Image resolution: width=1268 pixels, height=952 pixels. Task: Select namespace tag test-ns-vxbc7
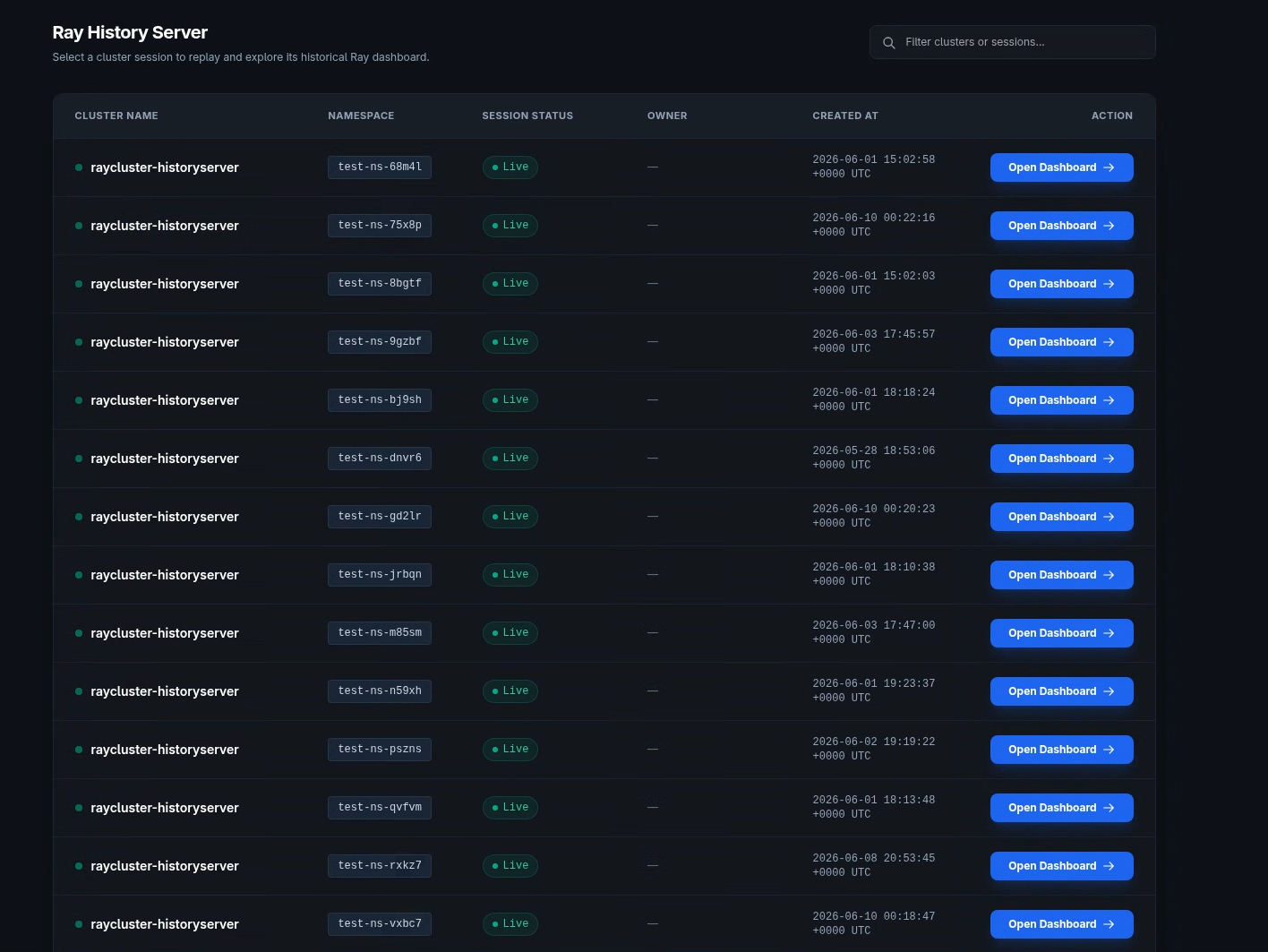click(x=380, y=924)
